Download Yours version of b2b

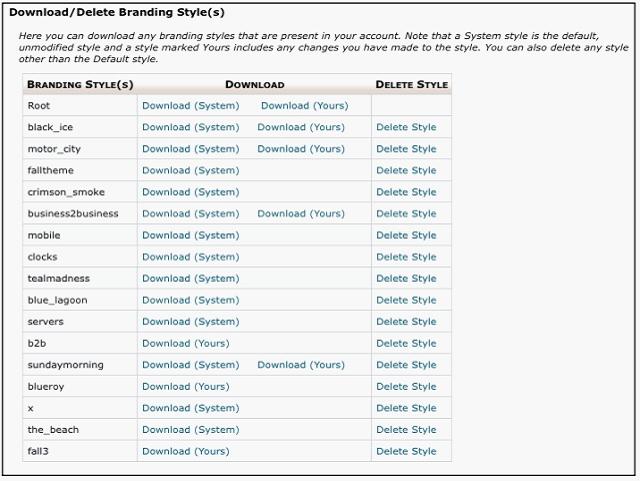tap(185, 343)
